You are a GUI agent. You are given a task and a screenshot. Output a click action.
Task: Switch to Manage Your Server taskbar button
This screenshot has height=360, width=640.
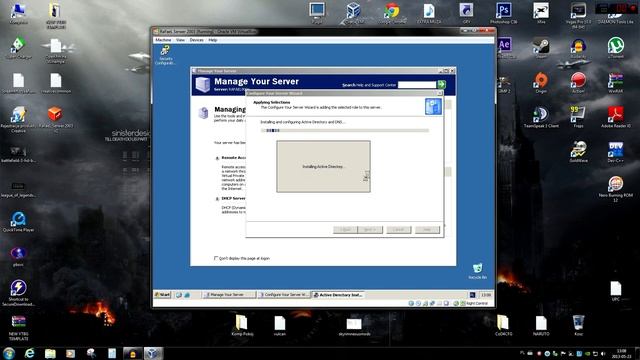coord(229,294)
